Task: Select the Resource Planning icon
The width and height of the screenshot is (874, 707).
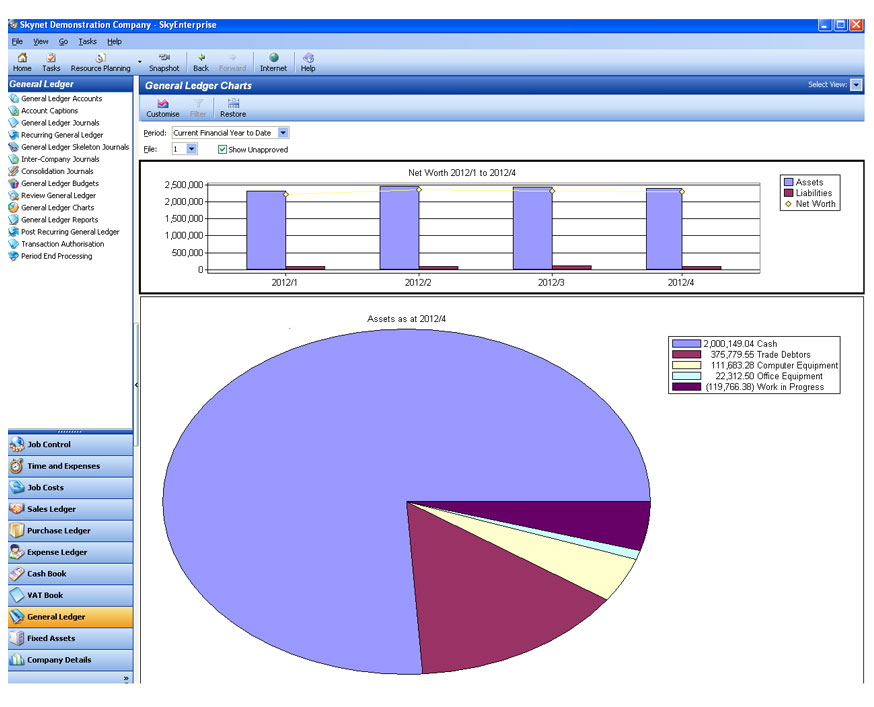Action: (x=99, y=62)
